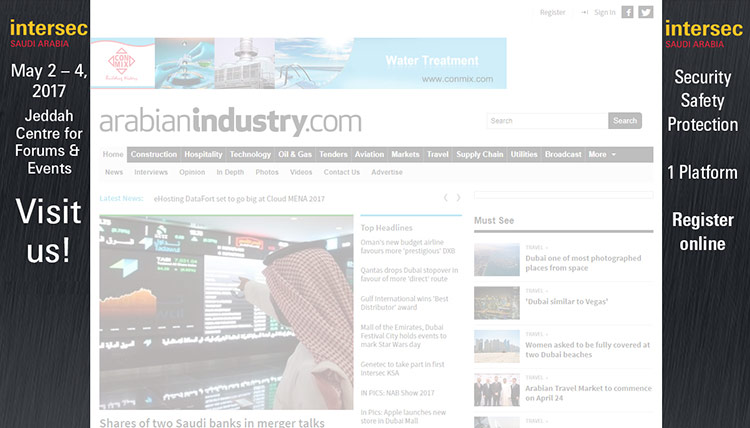Open the Videos submenu link
This screenshot has width=750, height=428.
[301, 172]
